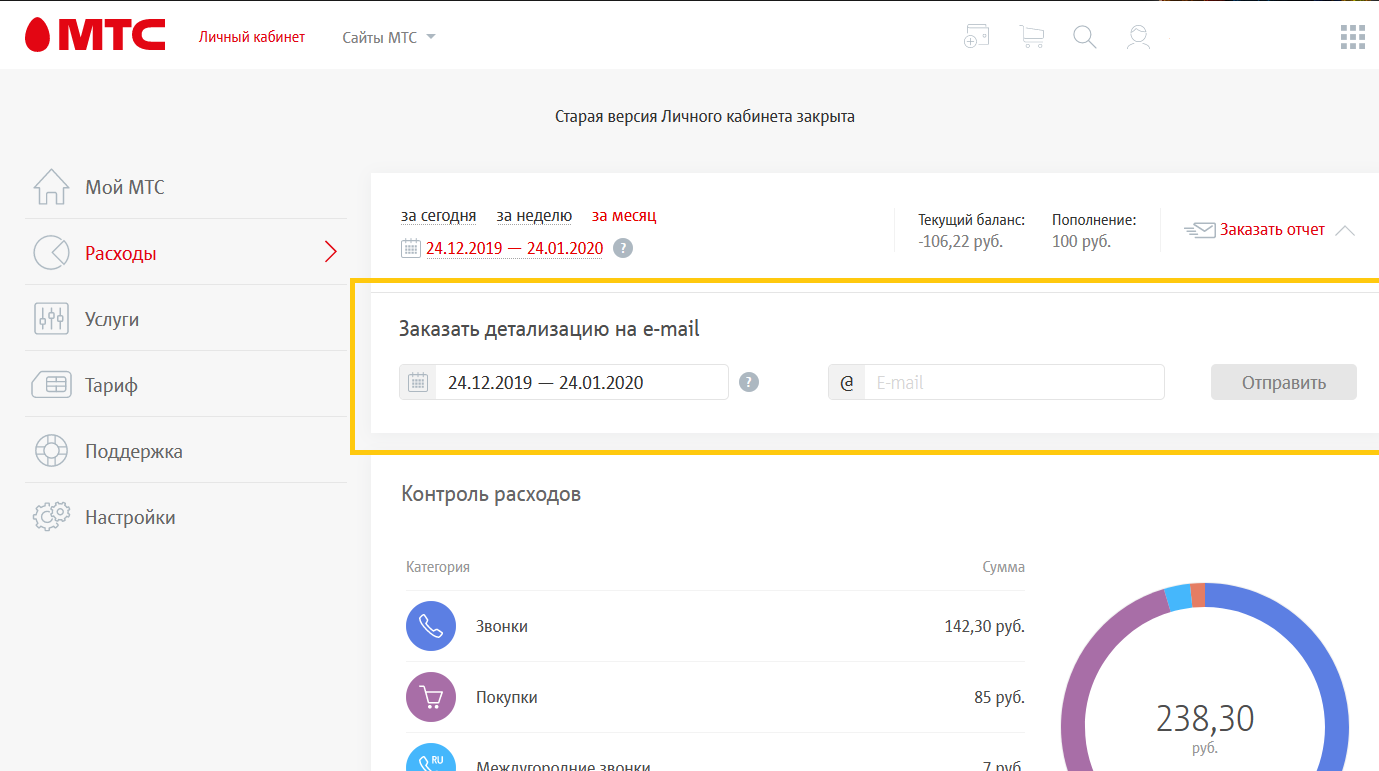Collapse the Заказать отчет chevron

(1345, 230)
